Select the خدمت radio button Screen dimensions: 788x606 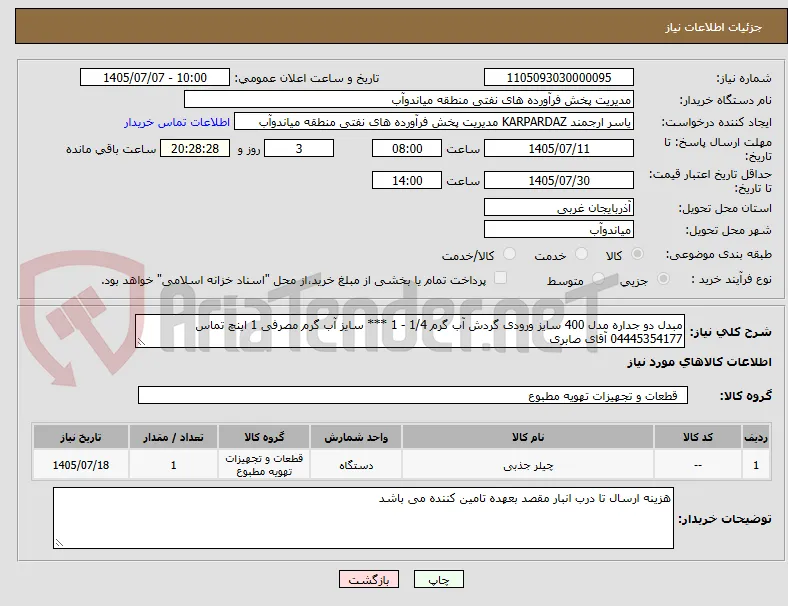[x=581, y=254]
